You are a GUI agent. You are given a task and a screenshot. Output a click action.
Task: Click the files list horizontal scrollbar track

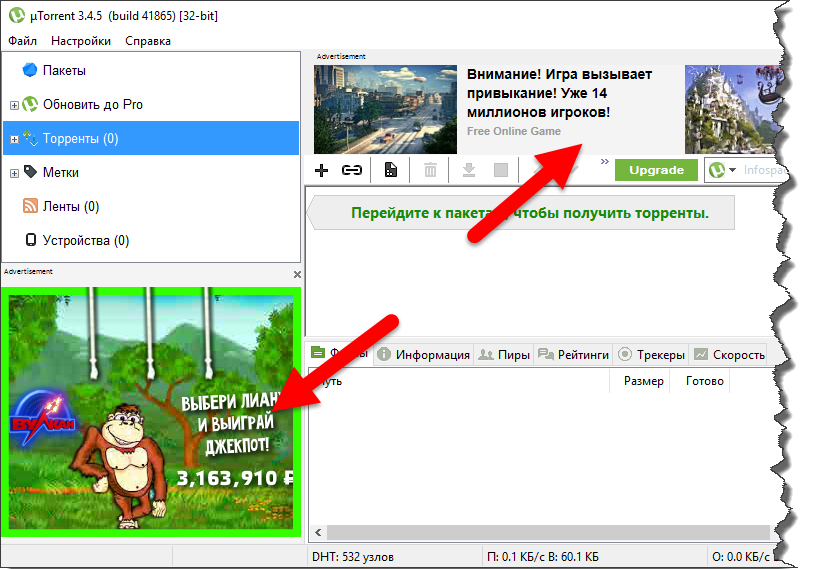(x=548, y=533)
